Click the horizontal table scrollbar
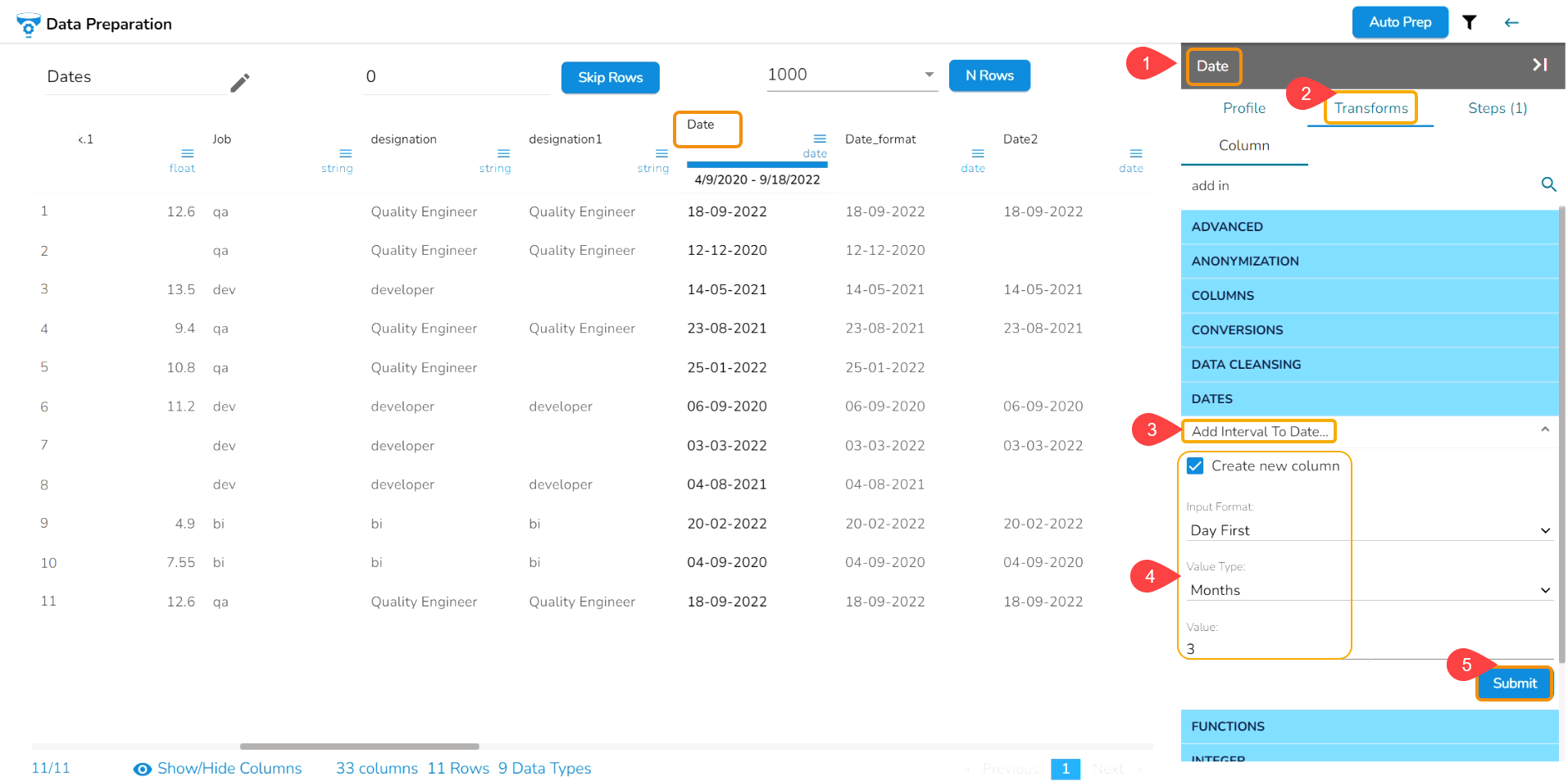The image size is (1568, 781). pyautogui.click(x=359, y=747)
